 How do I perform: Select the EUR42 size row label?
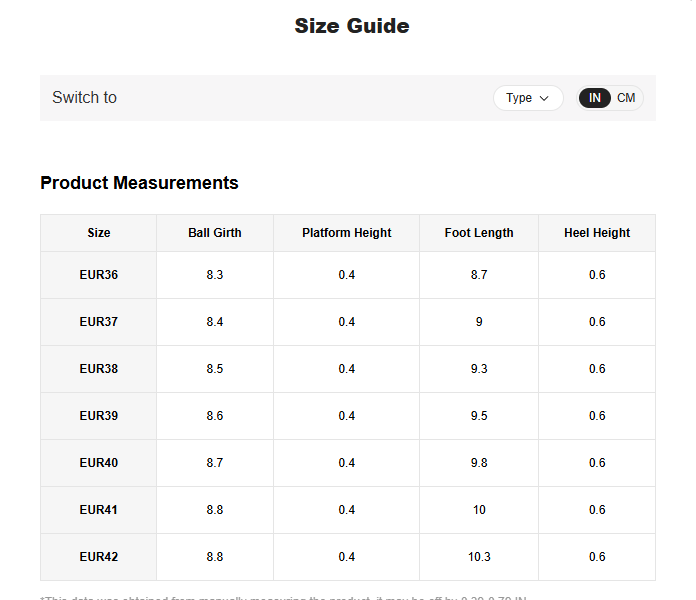[98, 557]
